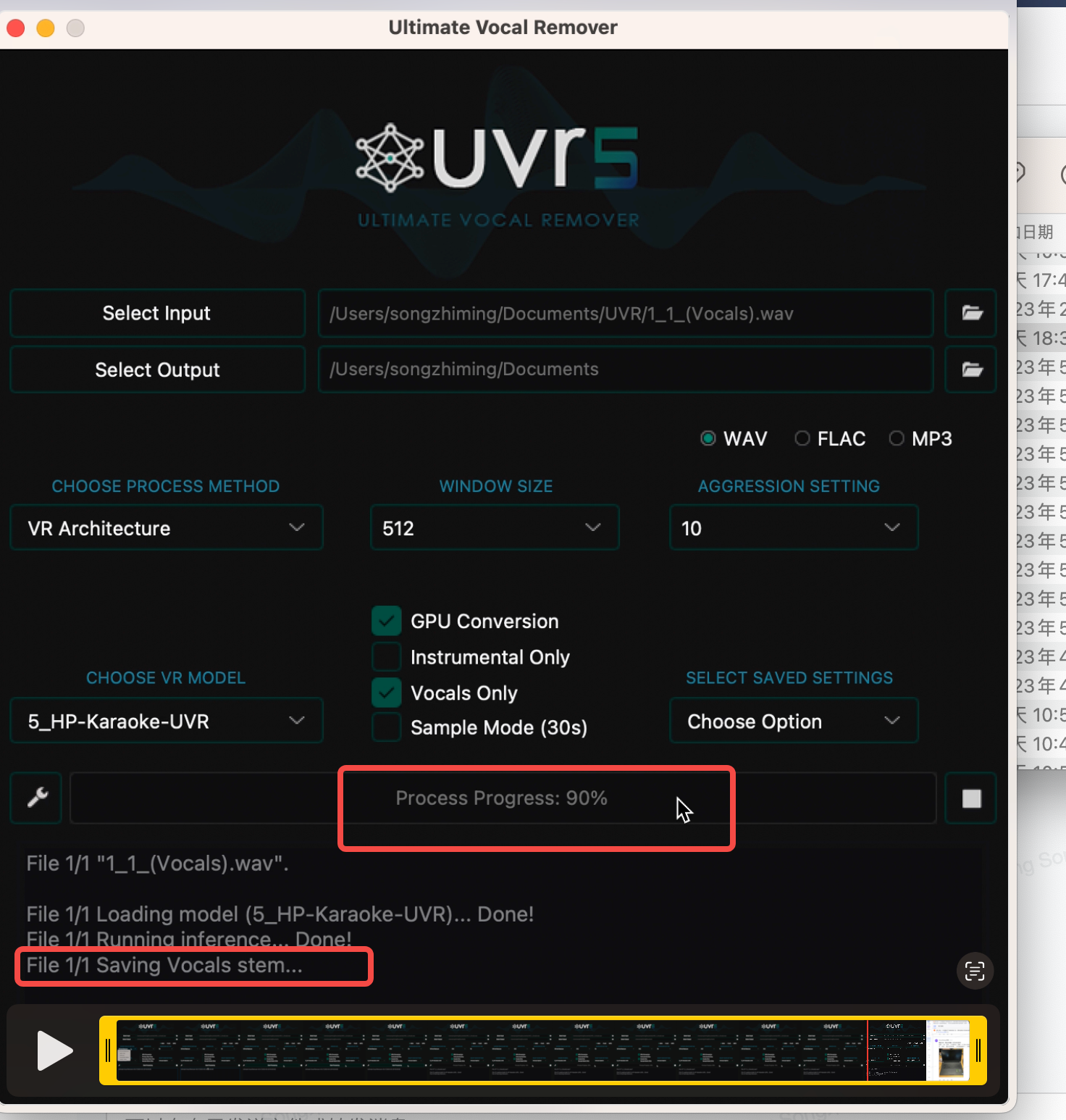Open the saved settings Choose Option dropdown
The width and height of the screenshot is (1066, 1120).
793,720
